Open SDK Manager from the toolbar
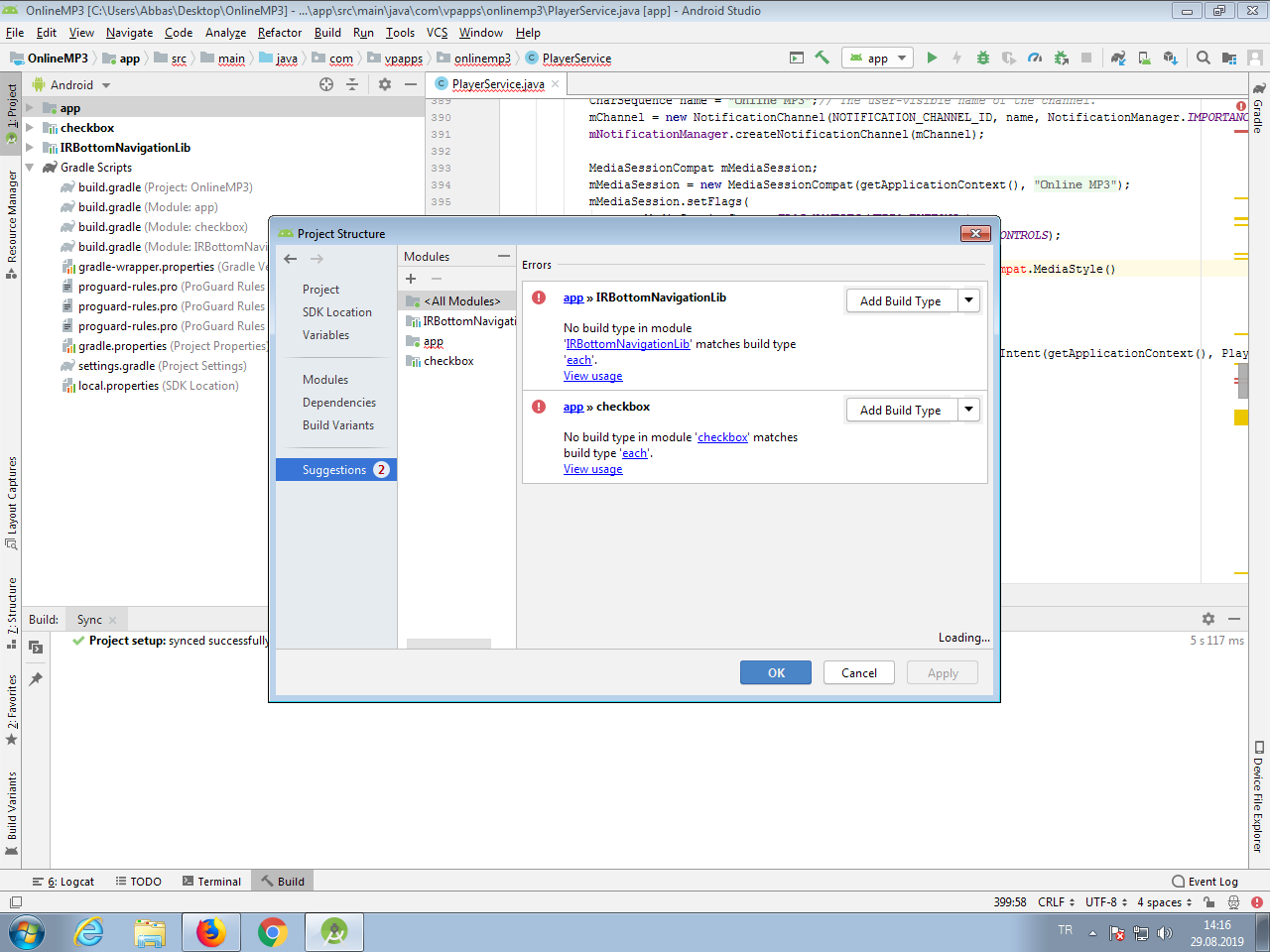1270x952 pixels. tap(1171, 58)
